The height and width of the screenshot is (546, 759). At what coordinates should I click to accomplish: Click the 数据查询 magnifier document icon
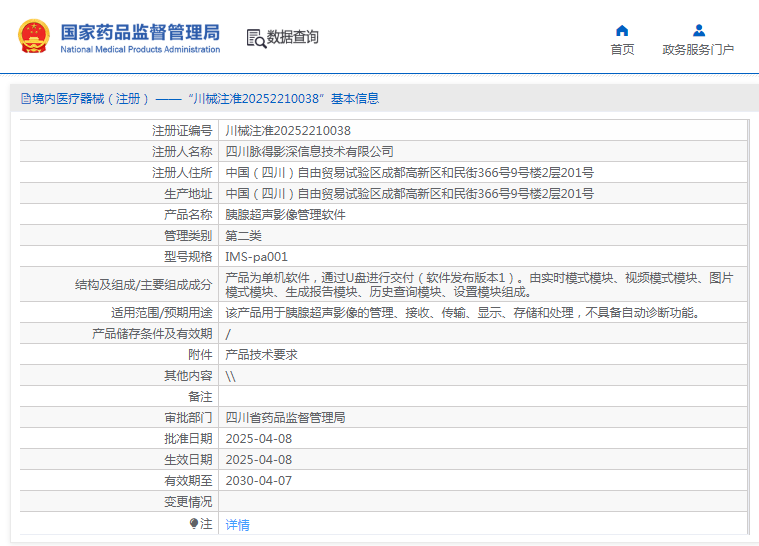(x=255, y=38)
